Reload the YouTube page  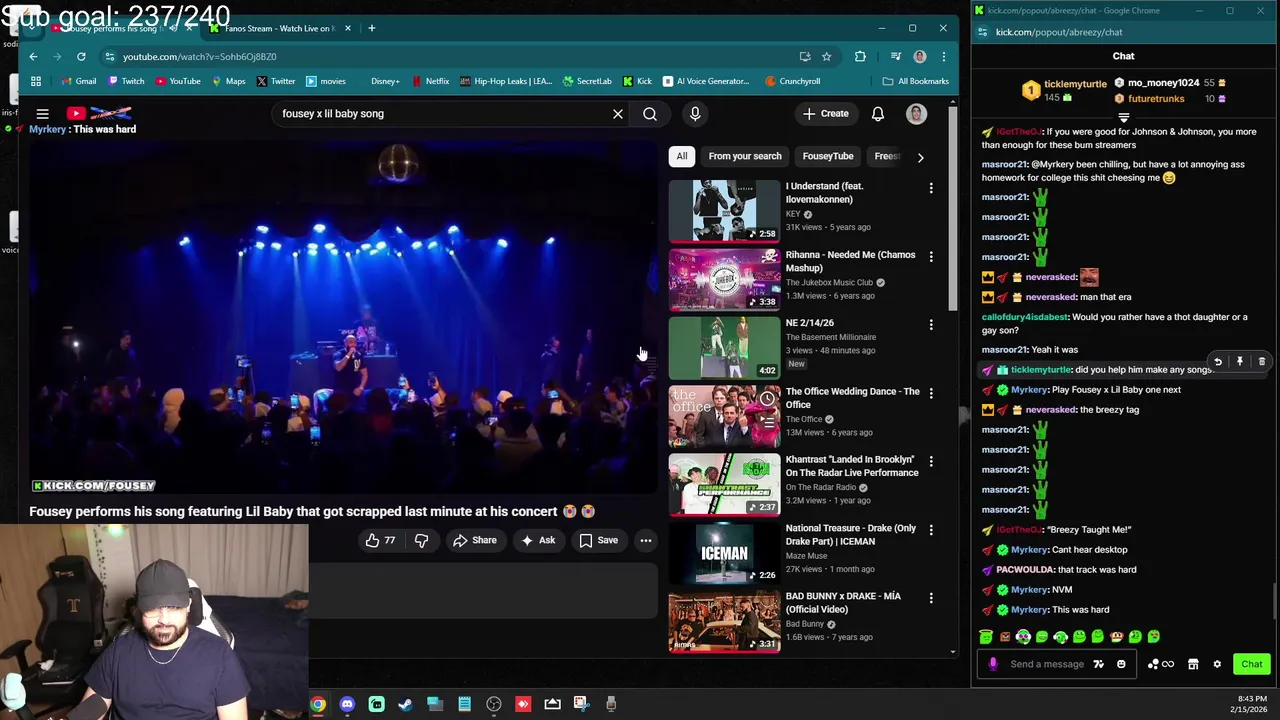(x=81, y=57)
